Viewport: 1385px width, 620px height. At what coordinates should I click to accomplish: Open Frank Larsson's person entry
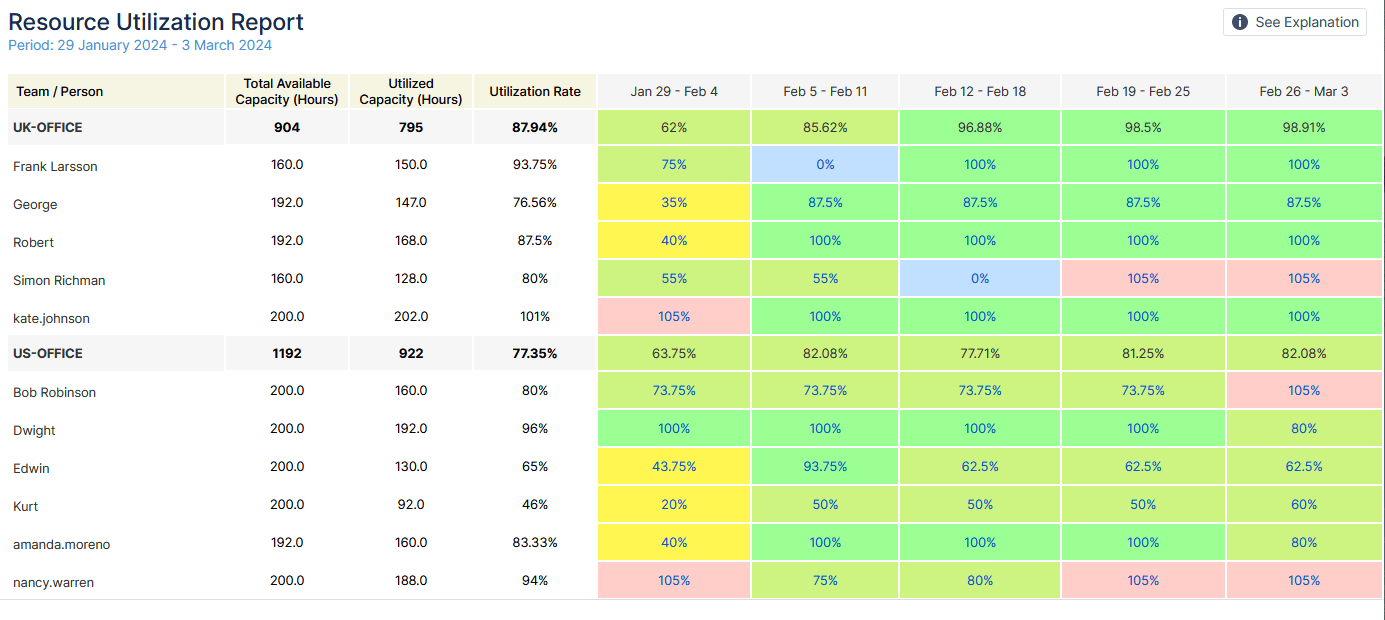coord(55,166)
